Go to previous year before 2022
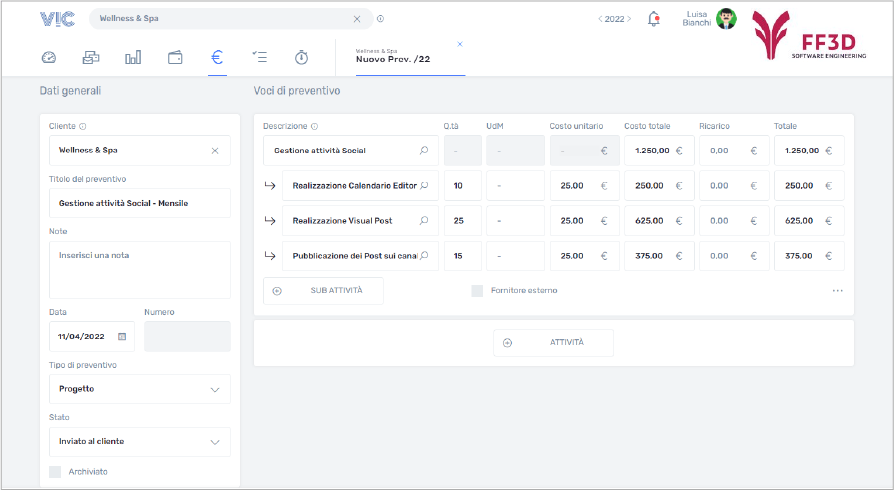The height and width of the screenshot is (491, 894). click(600, 19)
